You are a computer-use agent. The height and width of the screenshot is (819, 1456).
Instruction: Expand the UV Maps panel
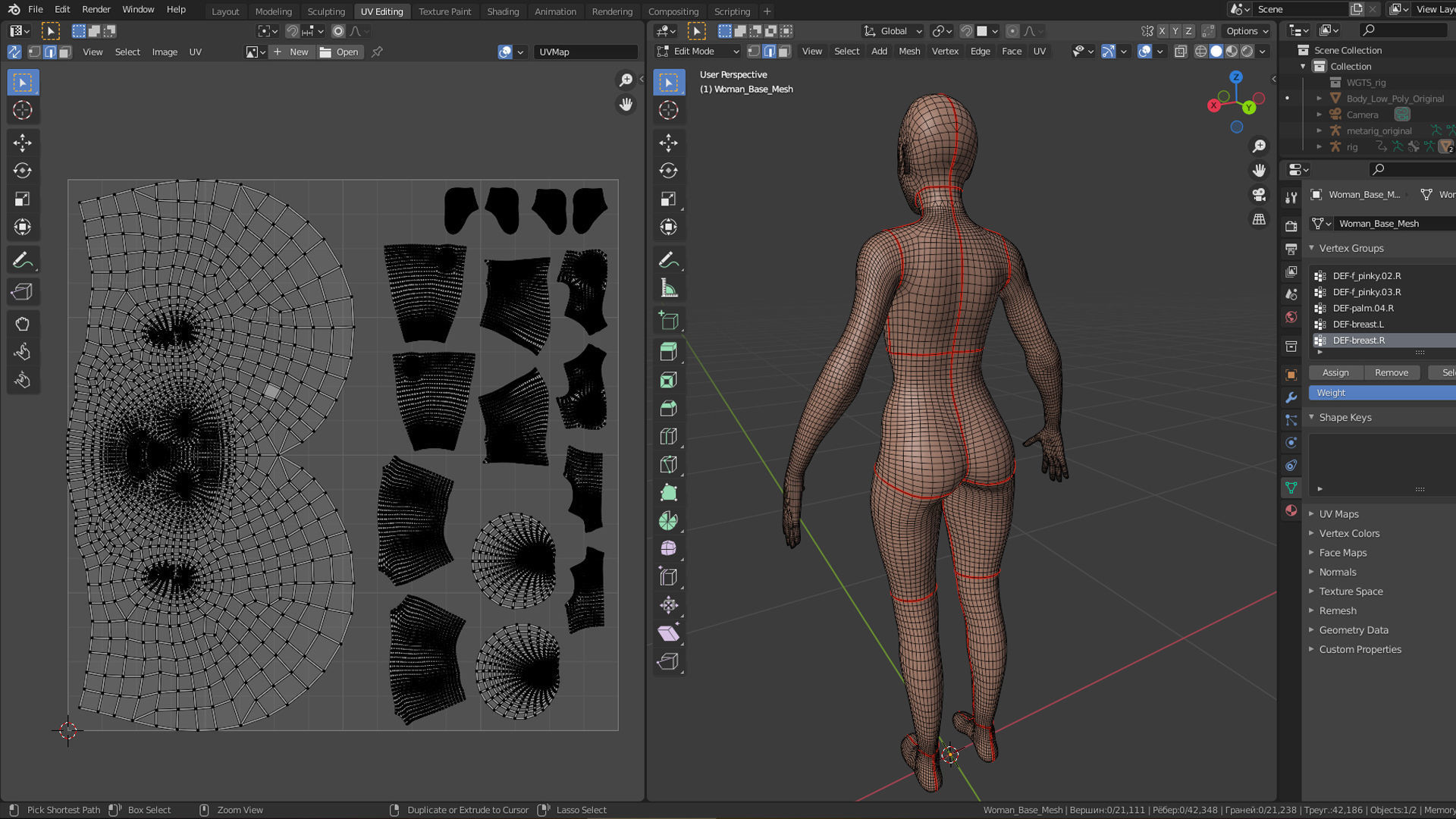click(1311, 514)
